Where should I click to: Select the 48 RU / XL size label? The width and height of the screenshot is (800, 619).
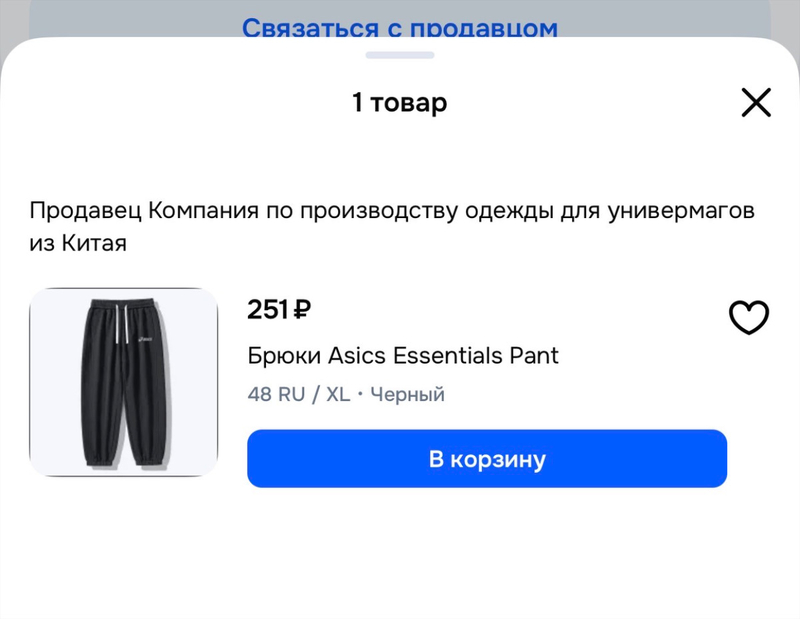click(298, 394)
